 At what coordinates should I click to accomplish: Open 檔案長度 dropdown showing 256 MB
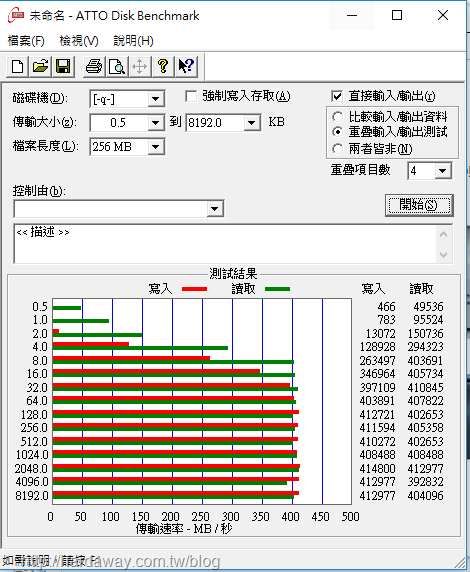[x=156, y=147]
